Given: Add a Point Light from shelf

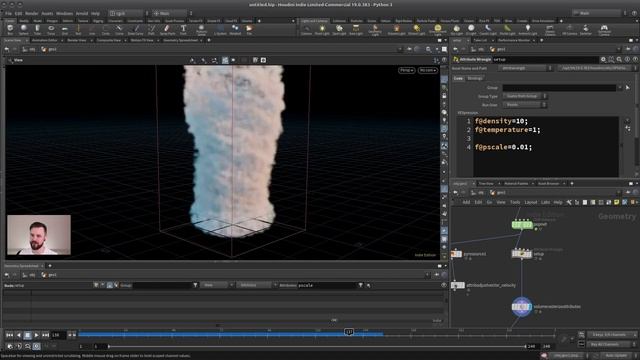Looking at the screenshot, I should [x=322, y=29].
